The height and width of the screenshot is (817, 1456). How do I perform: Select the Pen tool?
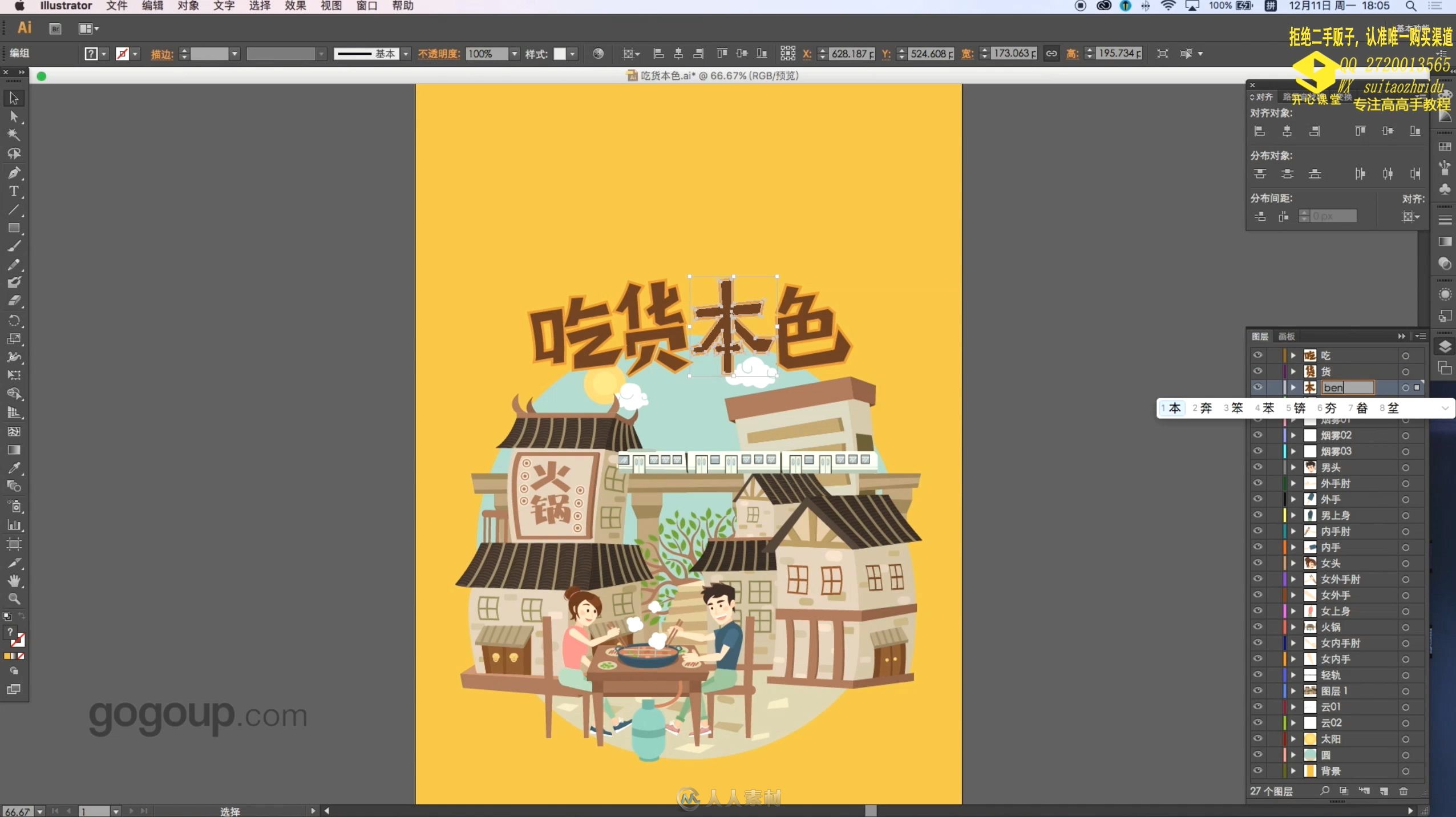point(14,172)
